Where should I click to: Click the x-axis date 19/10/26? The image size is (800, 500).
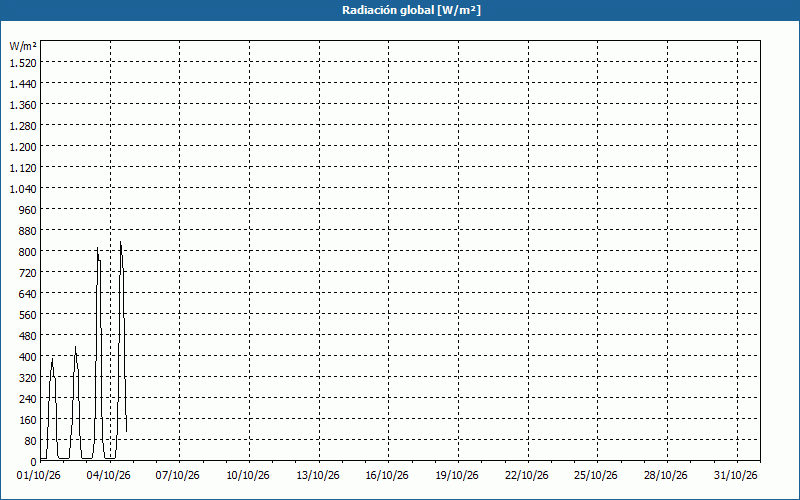[x=457, y=476]
